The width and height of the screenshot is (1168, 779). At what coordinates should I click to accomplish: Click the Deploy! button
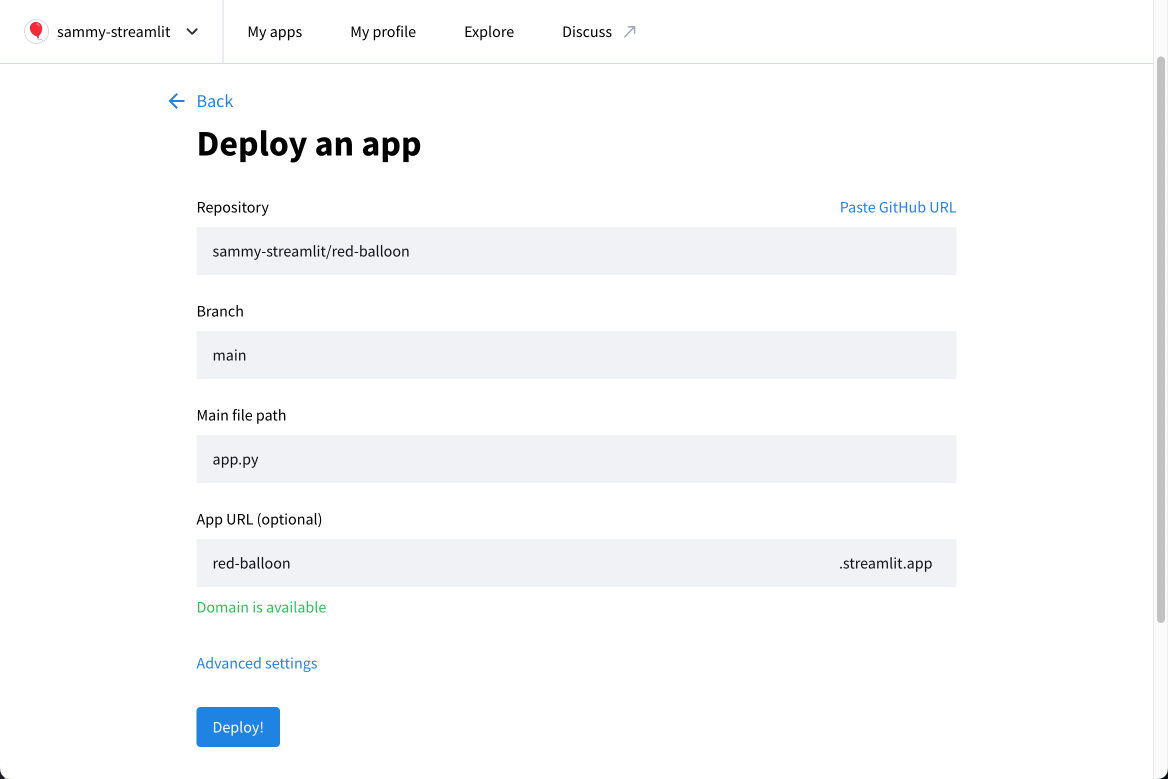tap(238, 727)
